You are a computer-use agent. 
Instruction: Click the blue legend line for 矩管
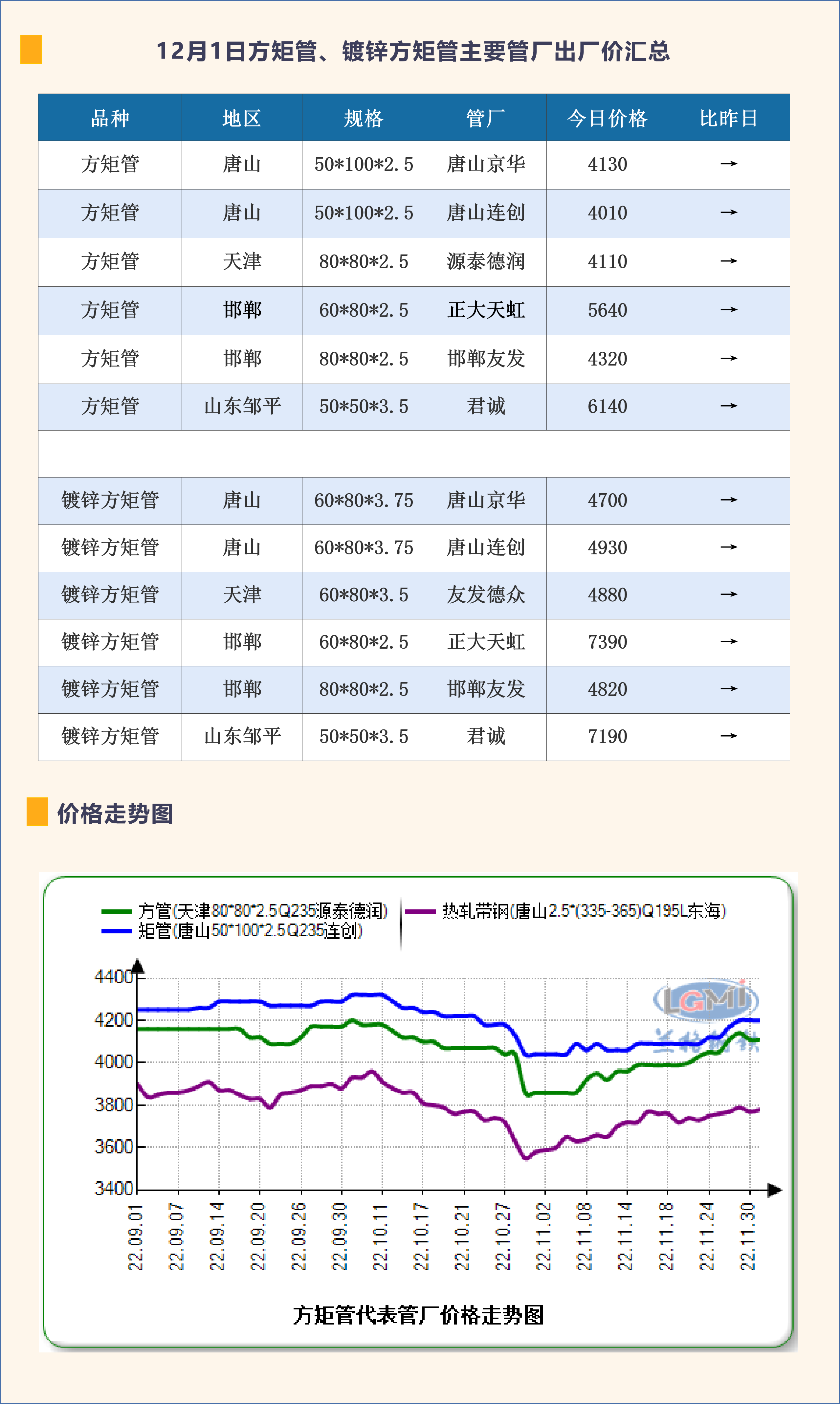[x=117, y=931]
